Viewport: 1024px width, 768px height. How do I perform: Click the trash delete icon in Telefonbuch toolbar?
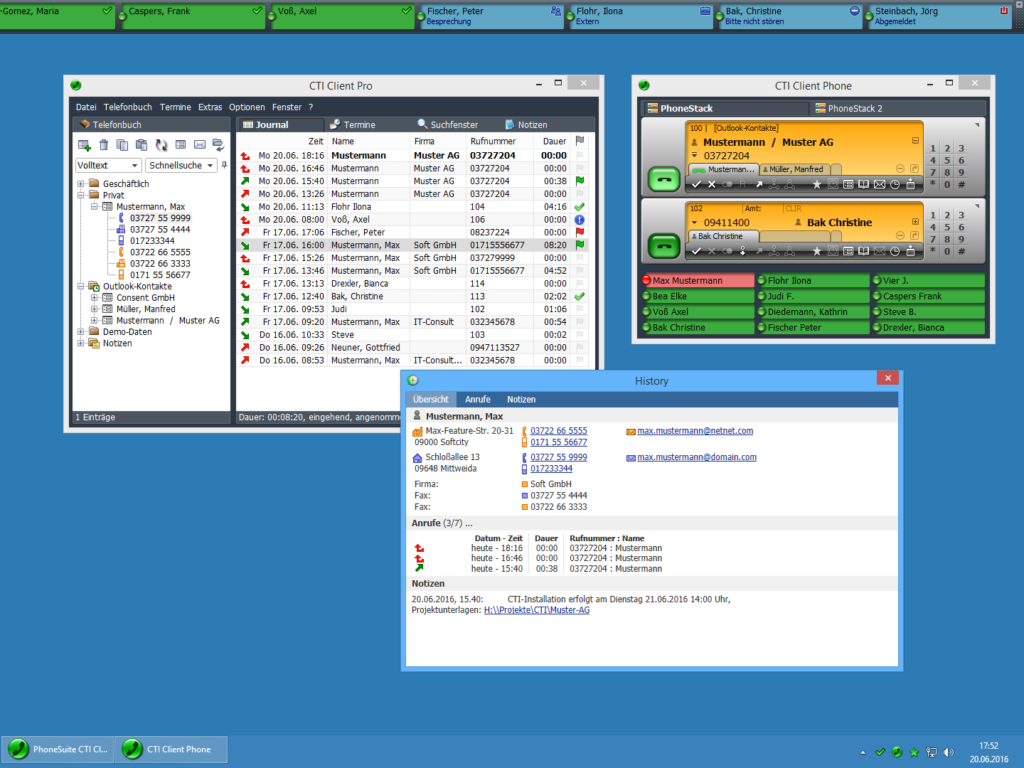104,146
